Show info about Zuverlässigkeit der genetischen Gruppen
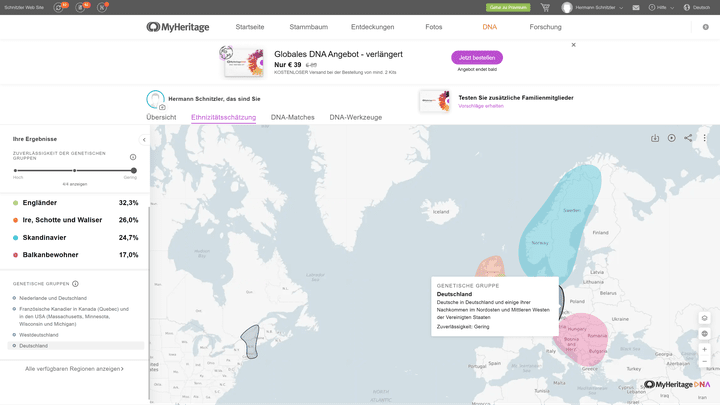The width and height of the screenshot is (720, 405). point(133,157)
